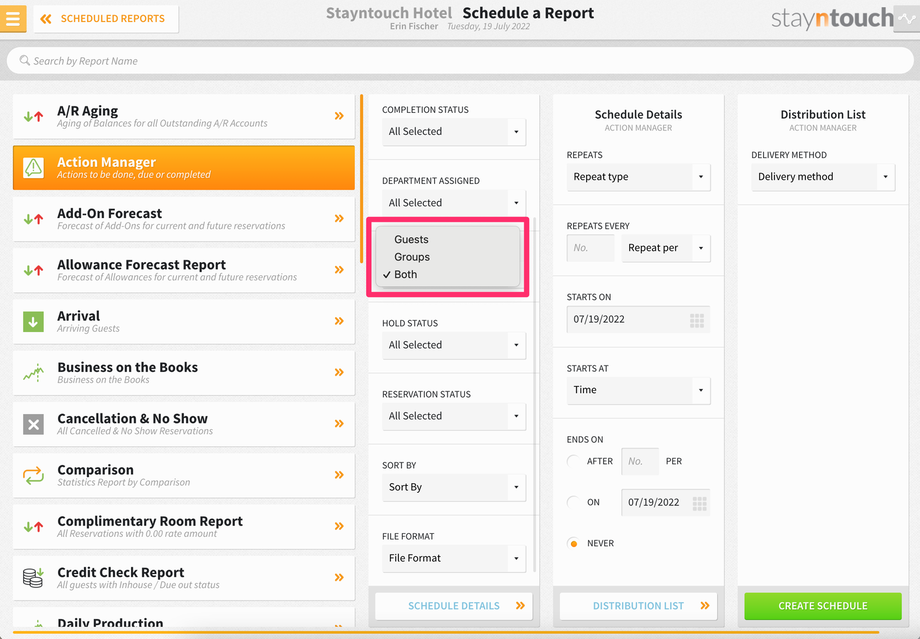Open the hamburger main menu
The width and height of the screenshot is (920, 639).
(12, 18)
